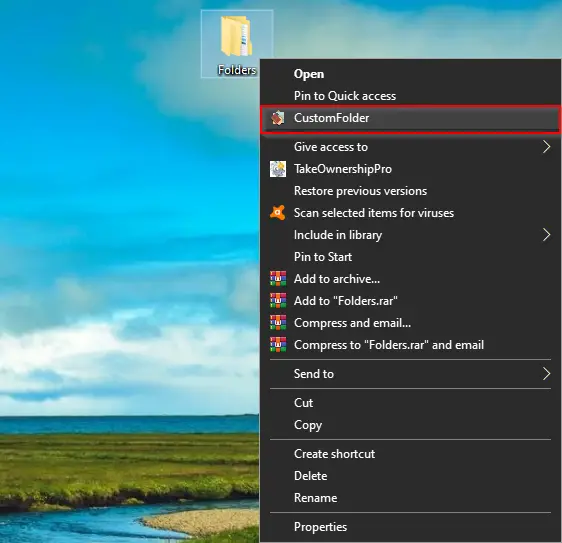Expand the Give access to submenu arrow
The width and height of the screenshot is (562, 543).
(546, 147)
